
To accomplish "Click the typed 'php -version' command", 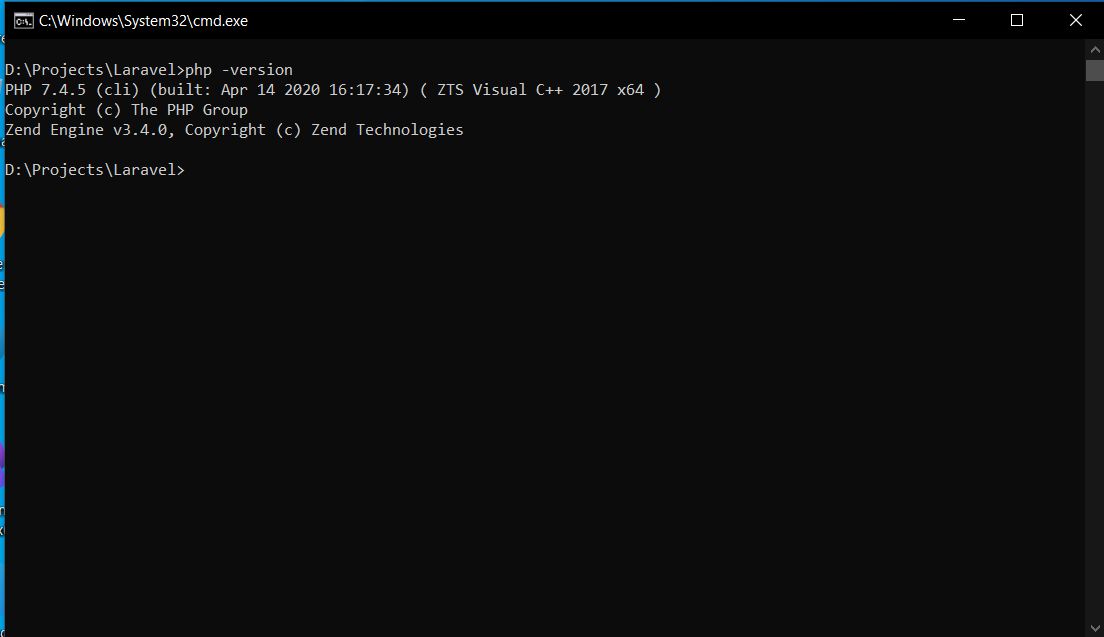I will click(x=239, y=70).
